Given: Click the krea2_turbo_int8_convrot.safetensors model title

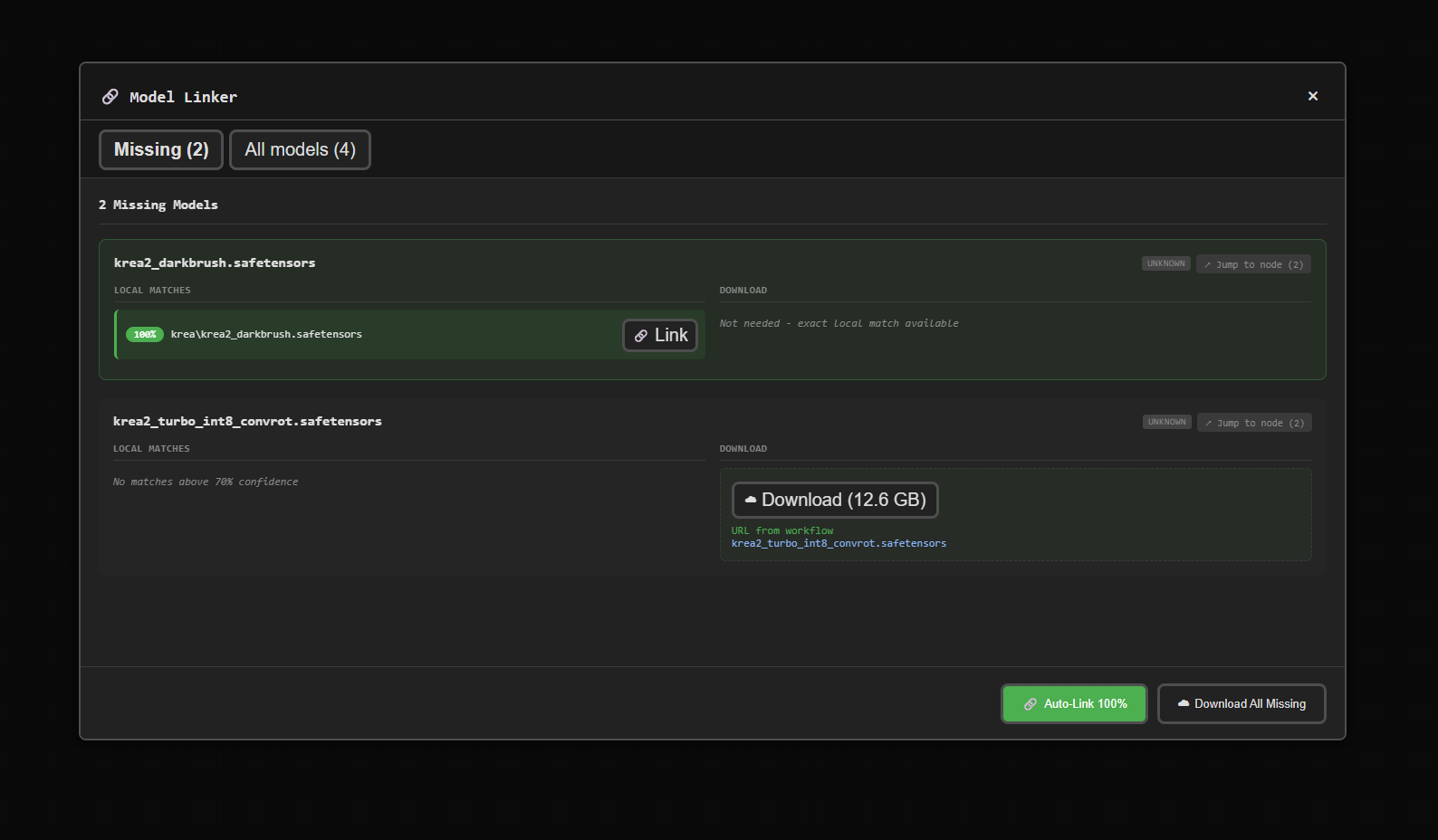Looking at the screenshot, I should point(247,421).
